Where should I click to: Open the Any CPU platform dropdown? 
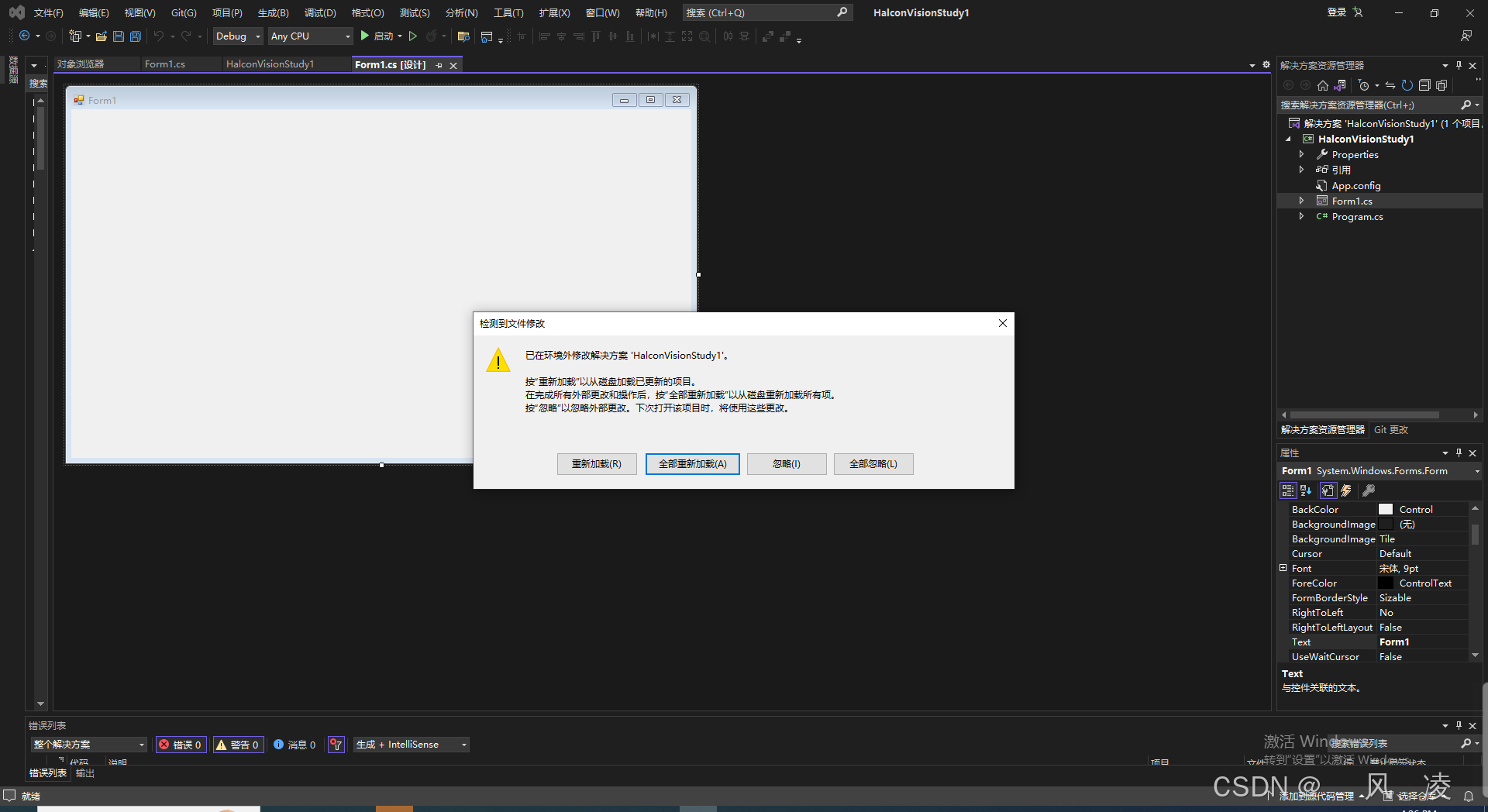(x=310, y=36)
